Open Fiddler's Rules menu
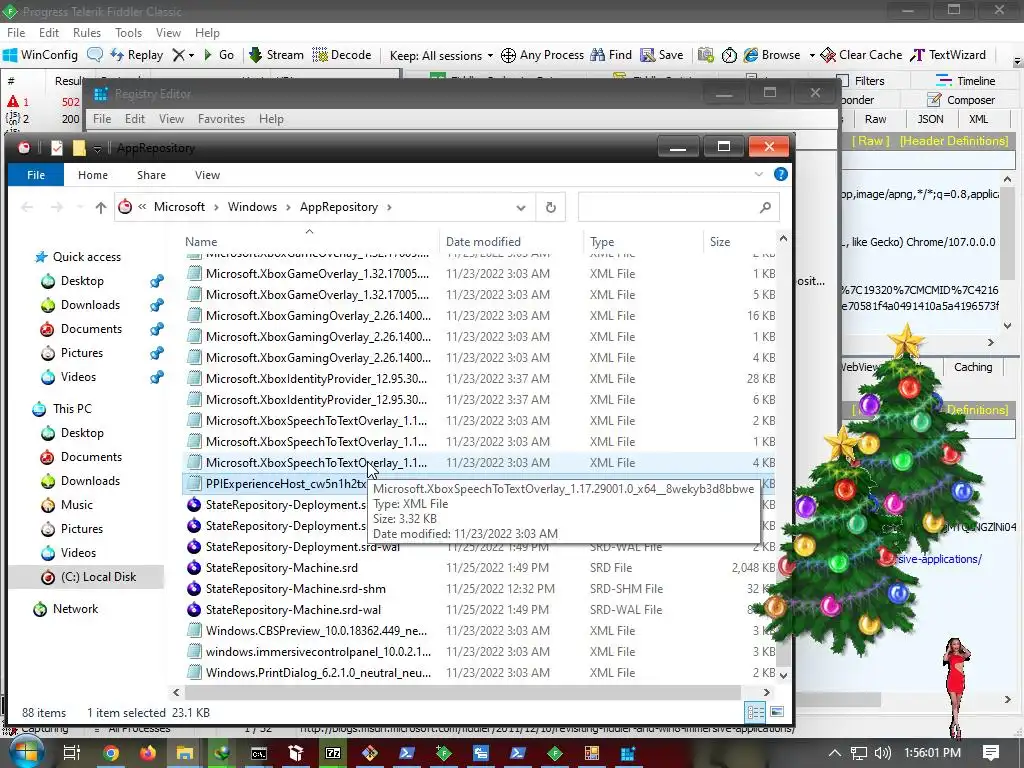 87,33
